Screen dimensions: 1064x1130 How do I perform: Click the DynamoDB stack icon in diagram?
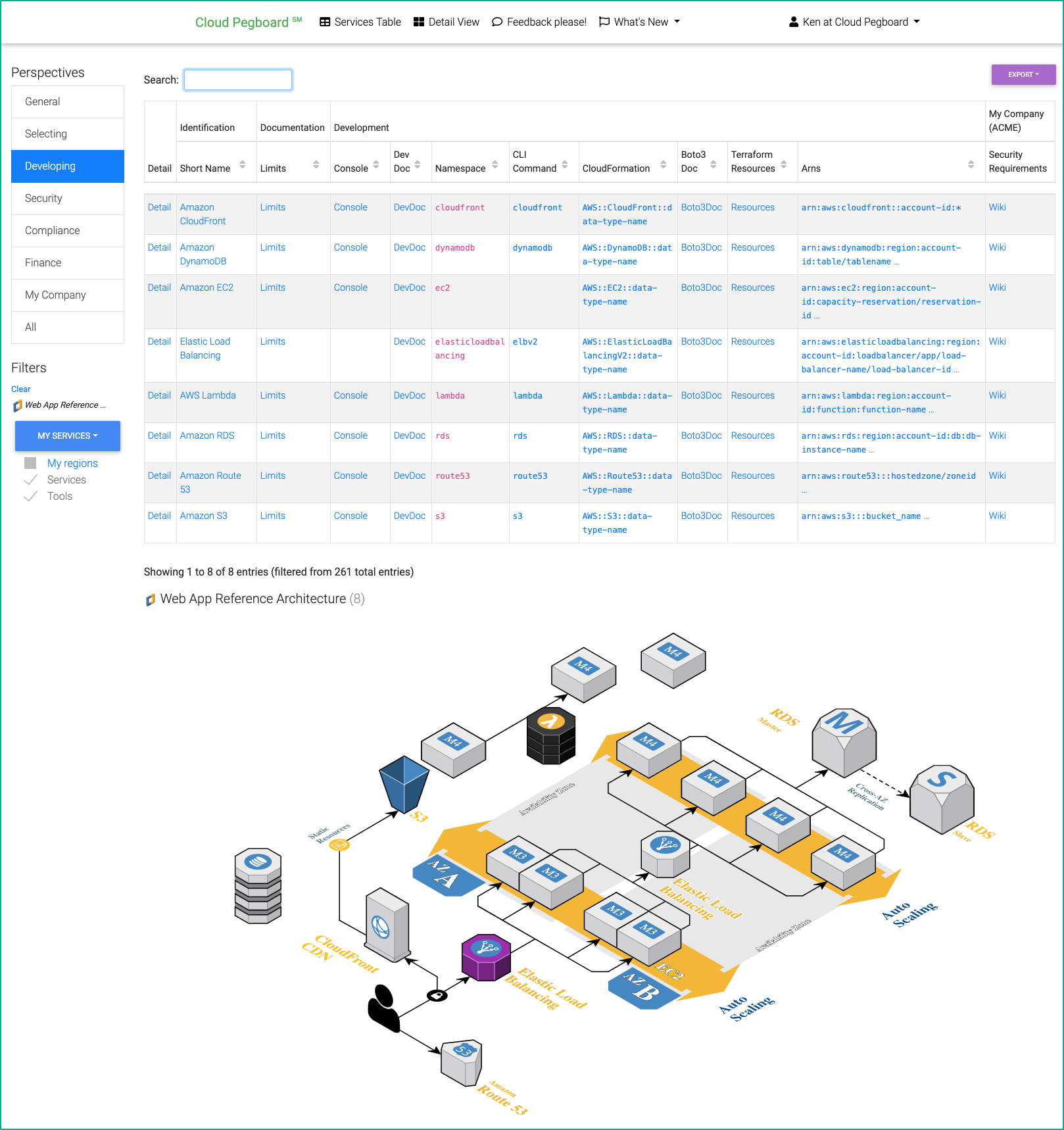click(x=258, y=885)
